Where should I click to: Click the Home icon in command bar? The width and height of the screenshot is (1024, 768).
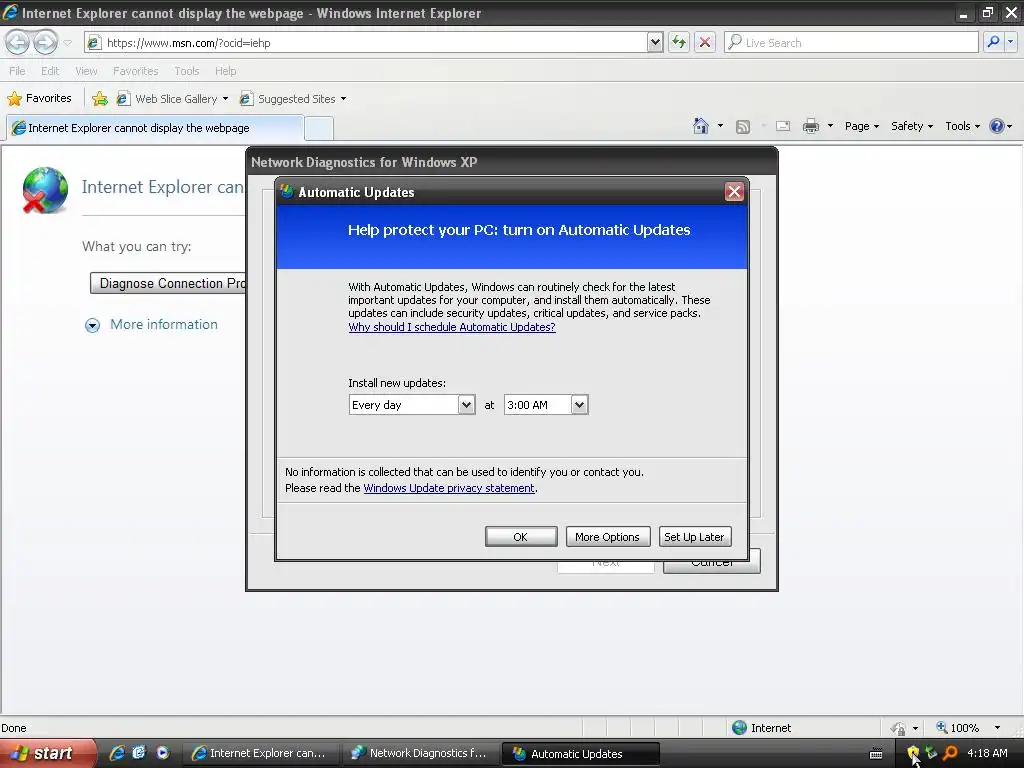point(701,126)
